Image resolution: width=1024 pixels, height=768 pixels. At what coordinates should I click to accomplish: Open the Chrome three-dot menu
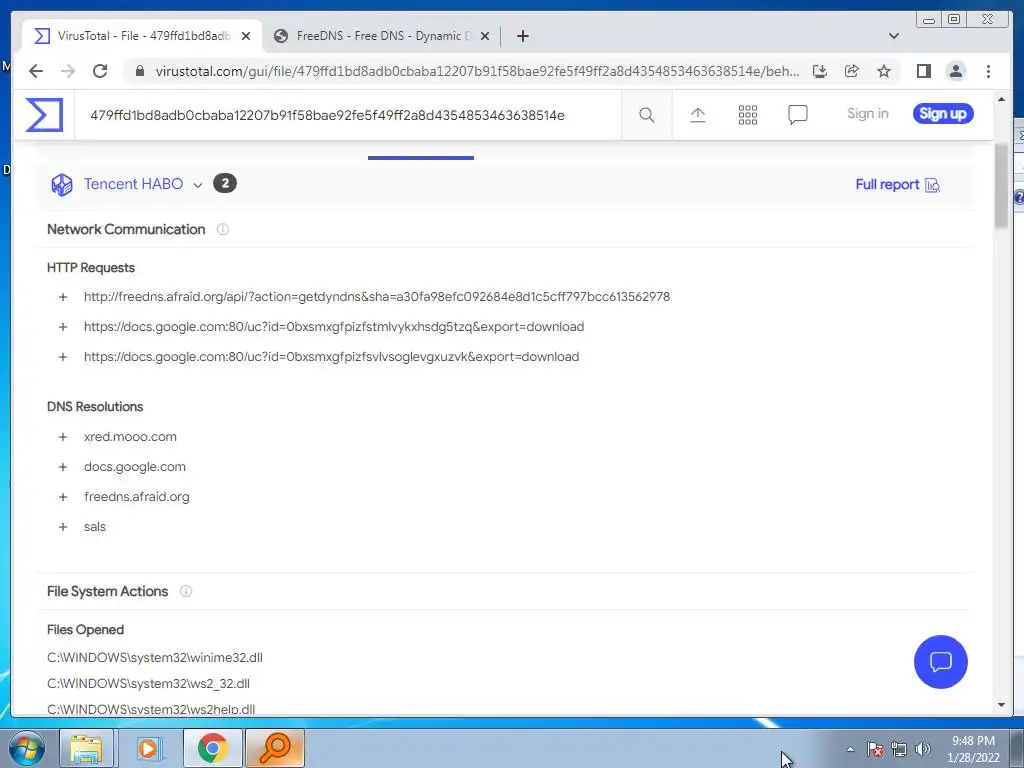pos(988,71)
